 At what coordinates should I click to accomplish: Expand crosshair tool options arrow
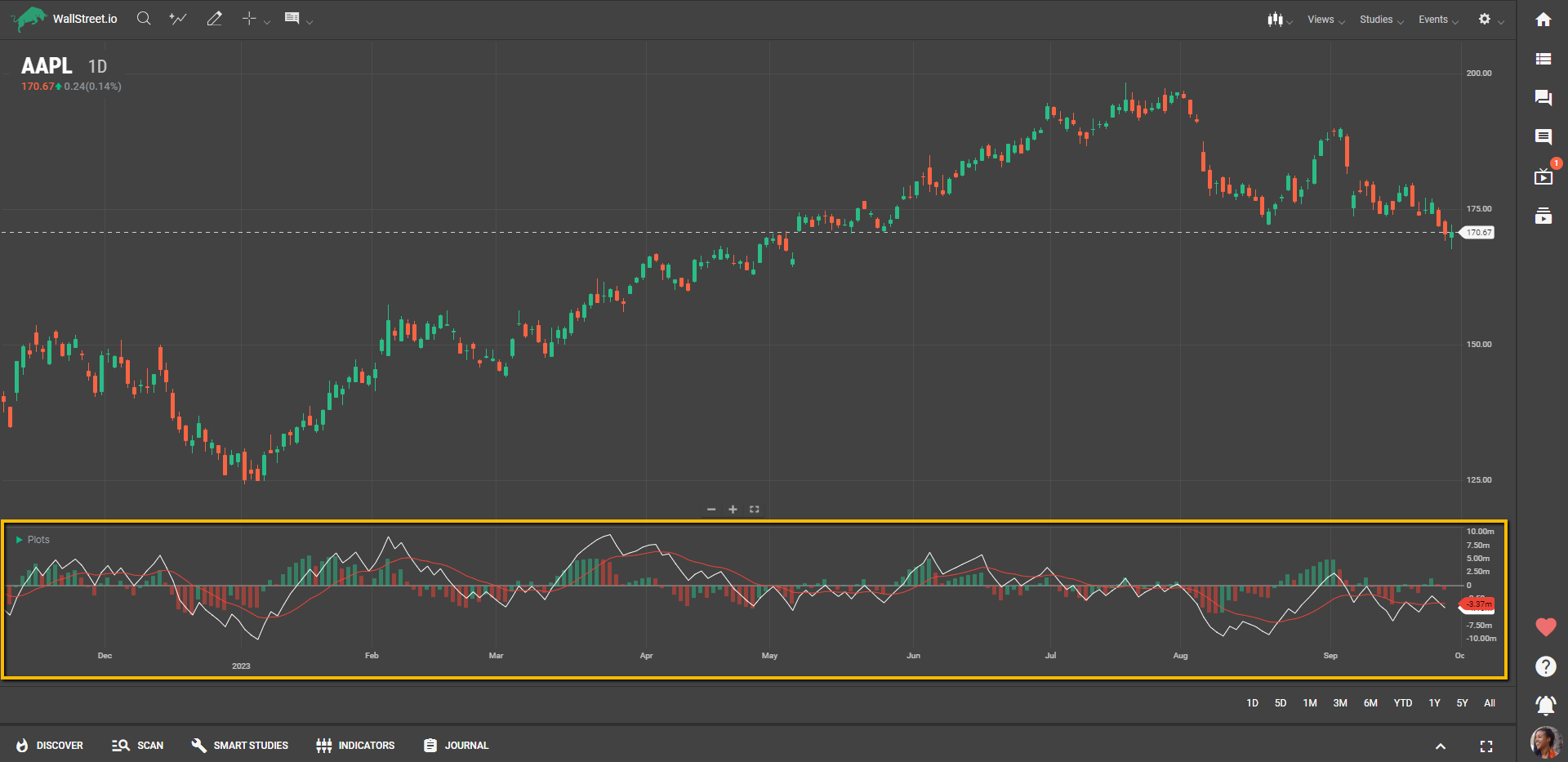pos(267,22)
